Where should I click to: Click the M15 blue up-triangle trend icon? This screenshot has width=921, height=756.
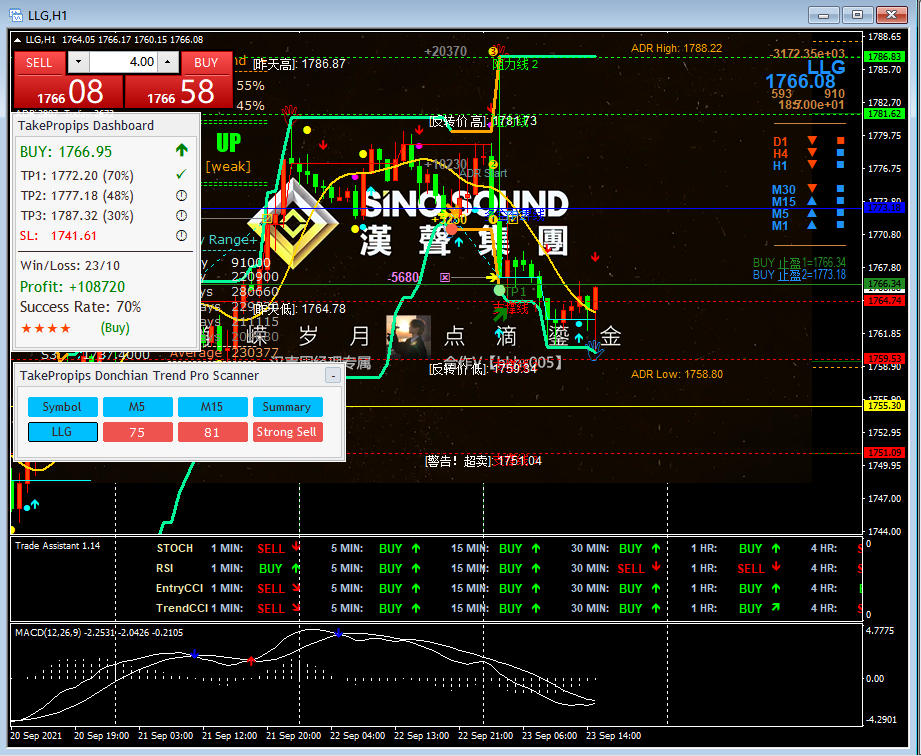tap(812, 202)
